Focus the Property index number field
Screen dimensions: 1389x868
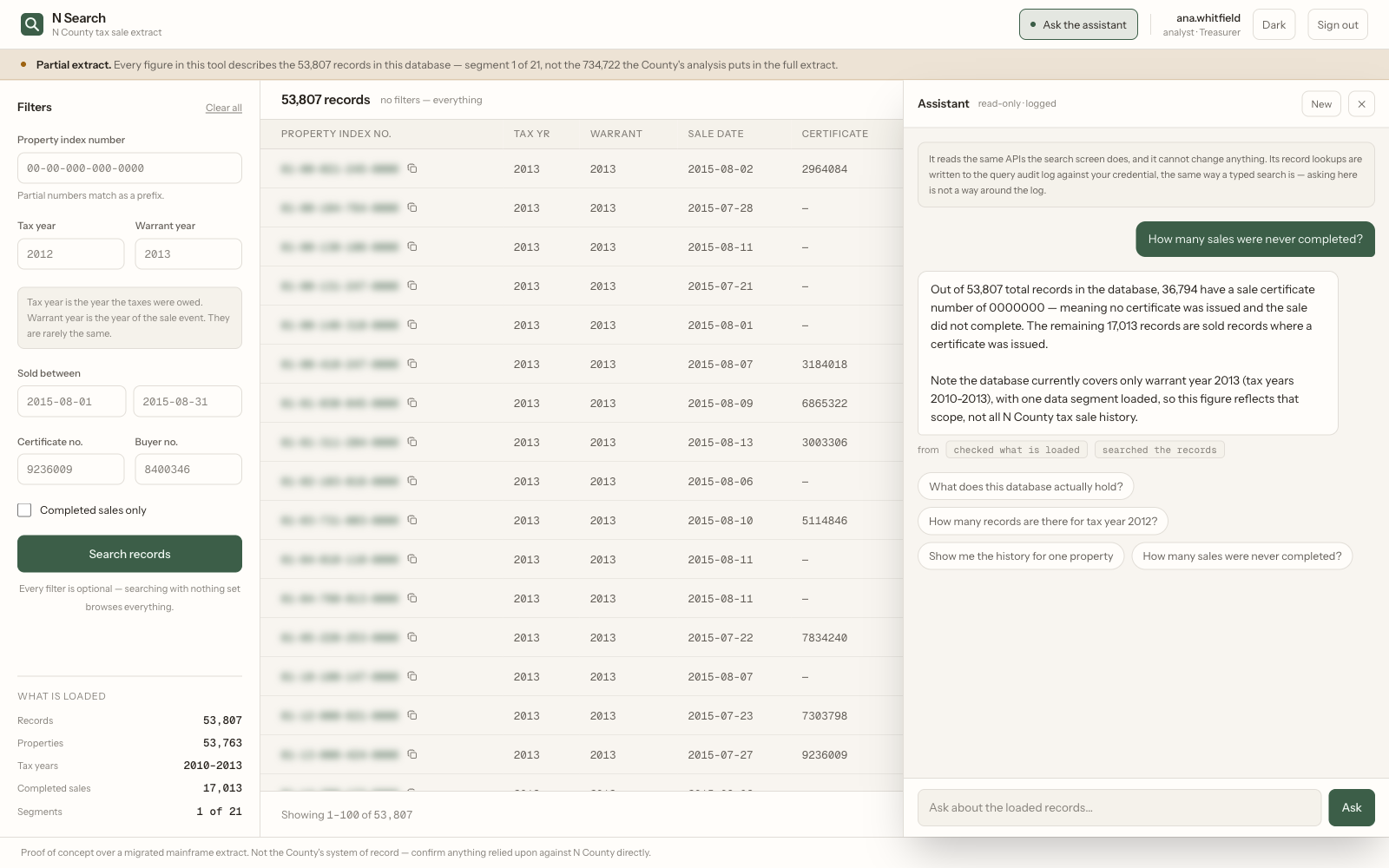(x=129, y=168)
